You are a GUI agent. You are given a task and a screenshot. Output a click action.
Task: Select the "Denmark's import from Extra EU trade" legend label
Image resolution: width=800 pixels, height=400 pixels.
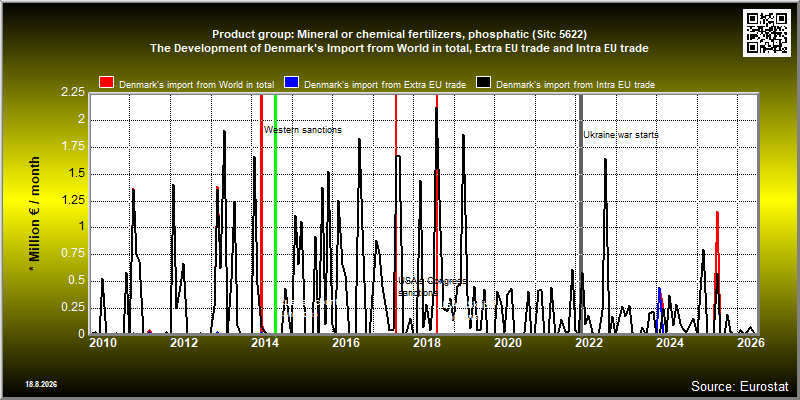(385, 85)
